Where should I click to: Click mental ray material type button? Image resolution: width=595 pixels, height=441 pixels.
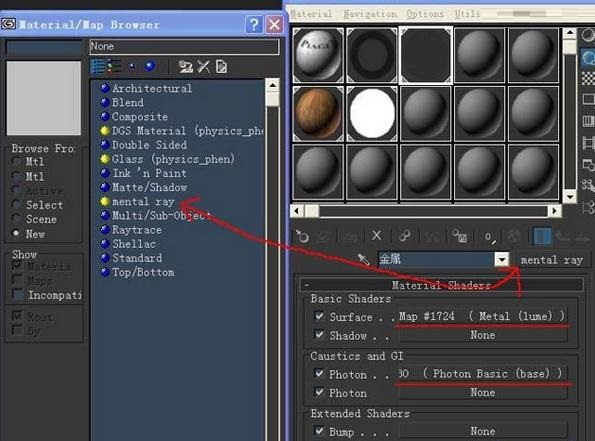tap(551, 260)
